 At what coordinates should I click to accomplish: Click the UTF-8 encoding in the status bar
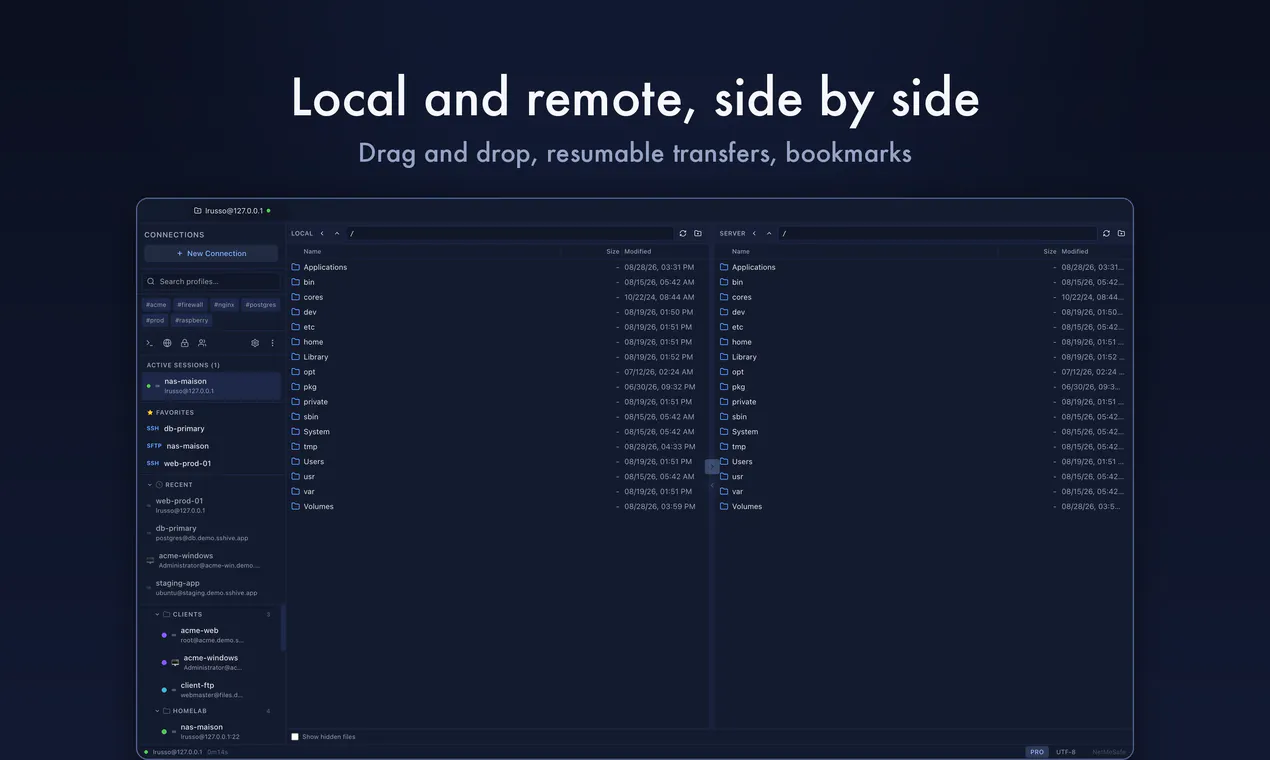[x=1066, y=752]
